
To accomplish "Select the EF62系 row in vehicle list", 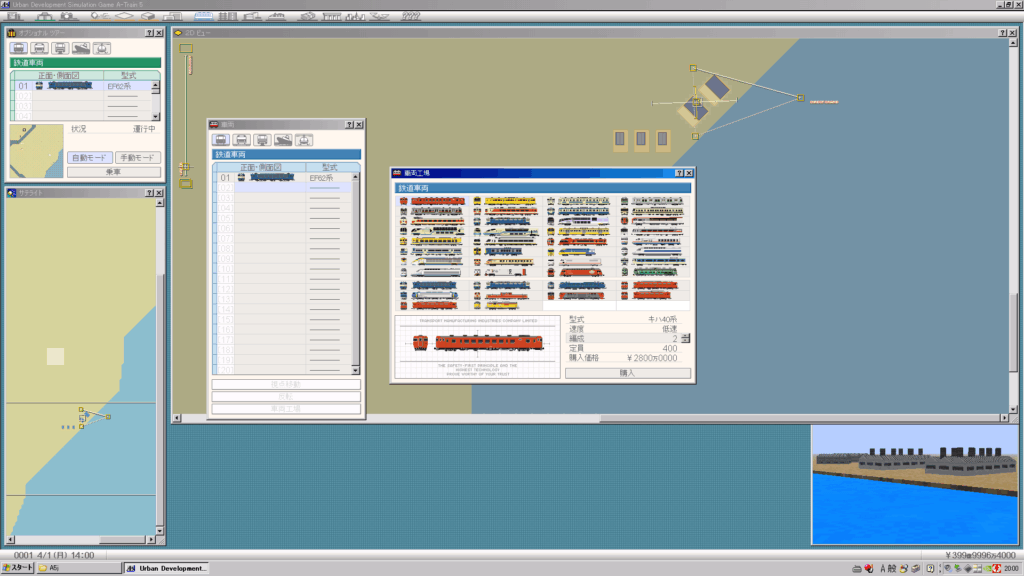I will (285, 177).
